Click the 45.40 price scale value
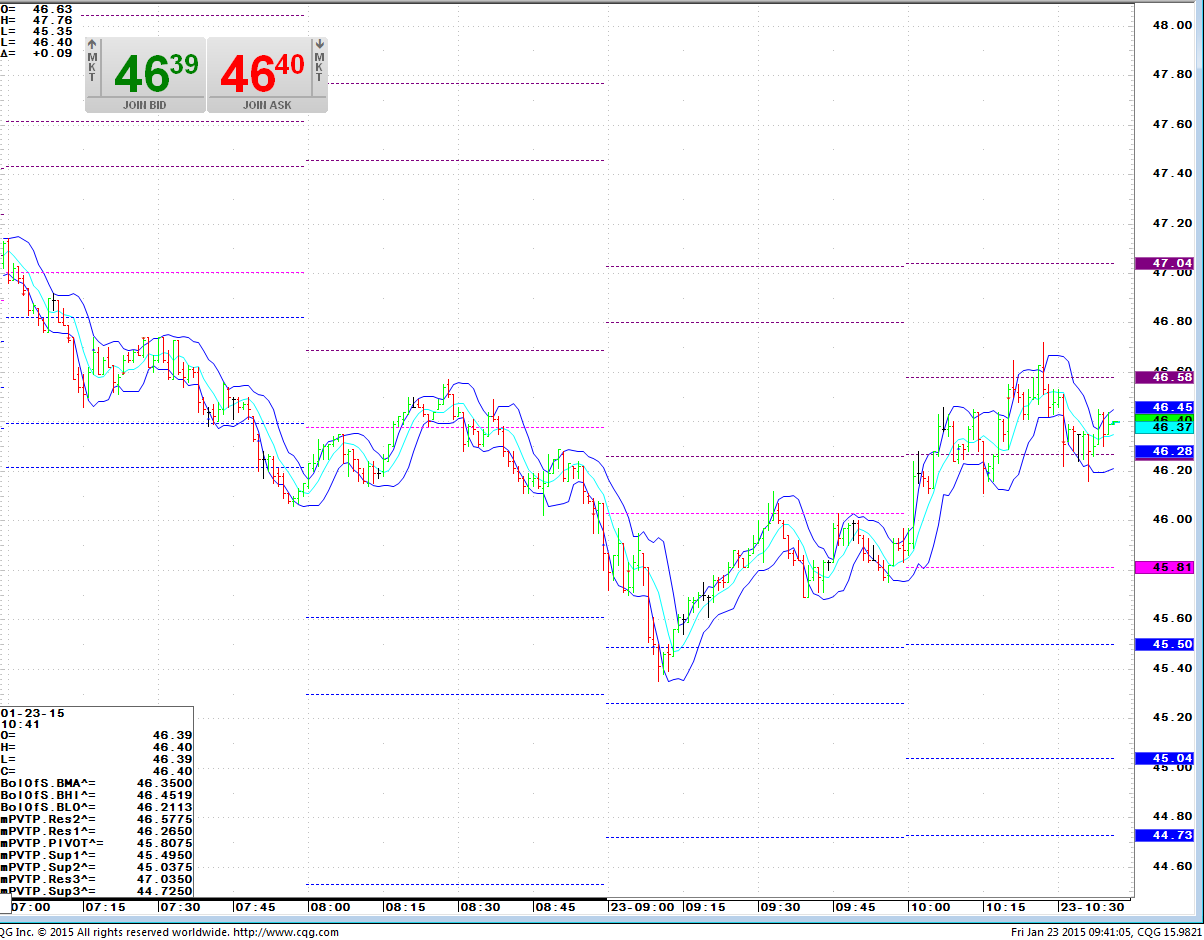The image size is (1204, 940). tap(1172, 668)
